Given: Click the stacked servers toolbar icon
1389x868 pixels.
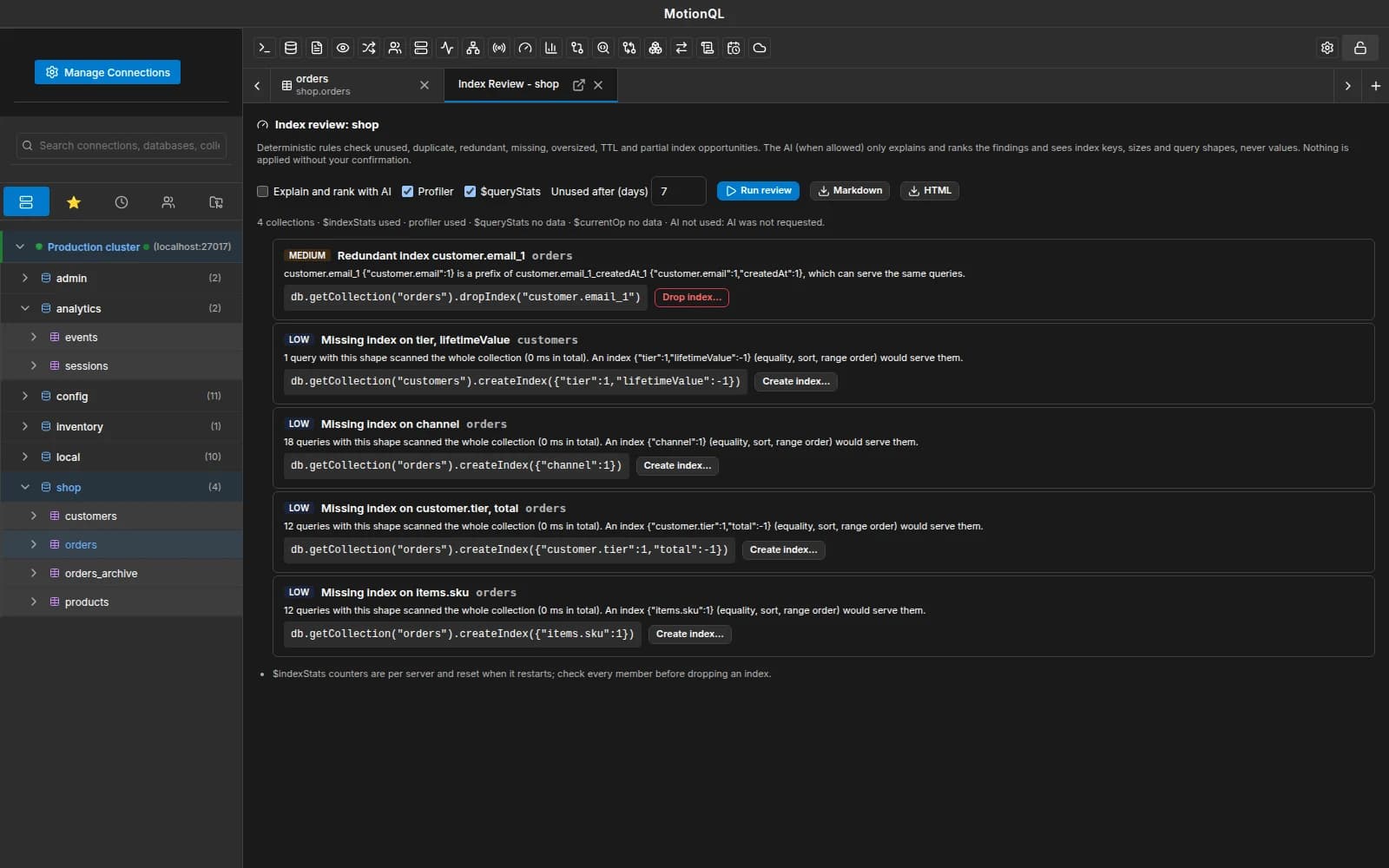Looking at the screenshot, I should [421, 48].
